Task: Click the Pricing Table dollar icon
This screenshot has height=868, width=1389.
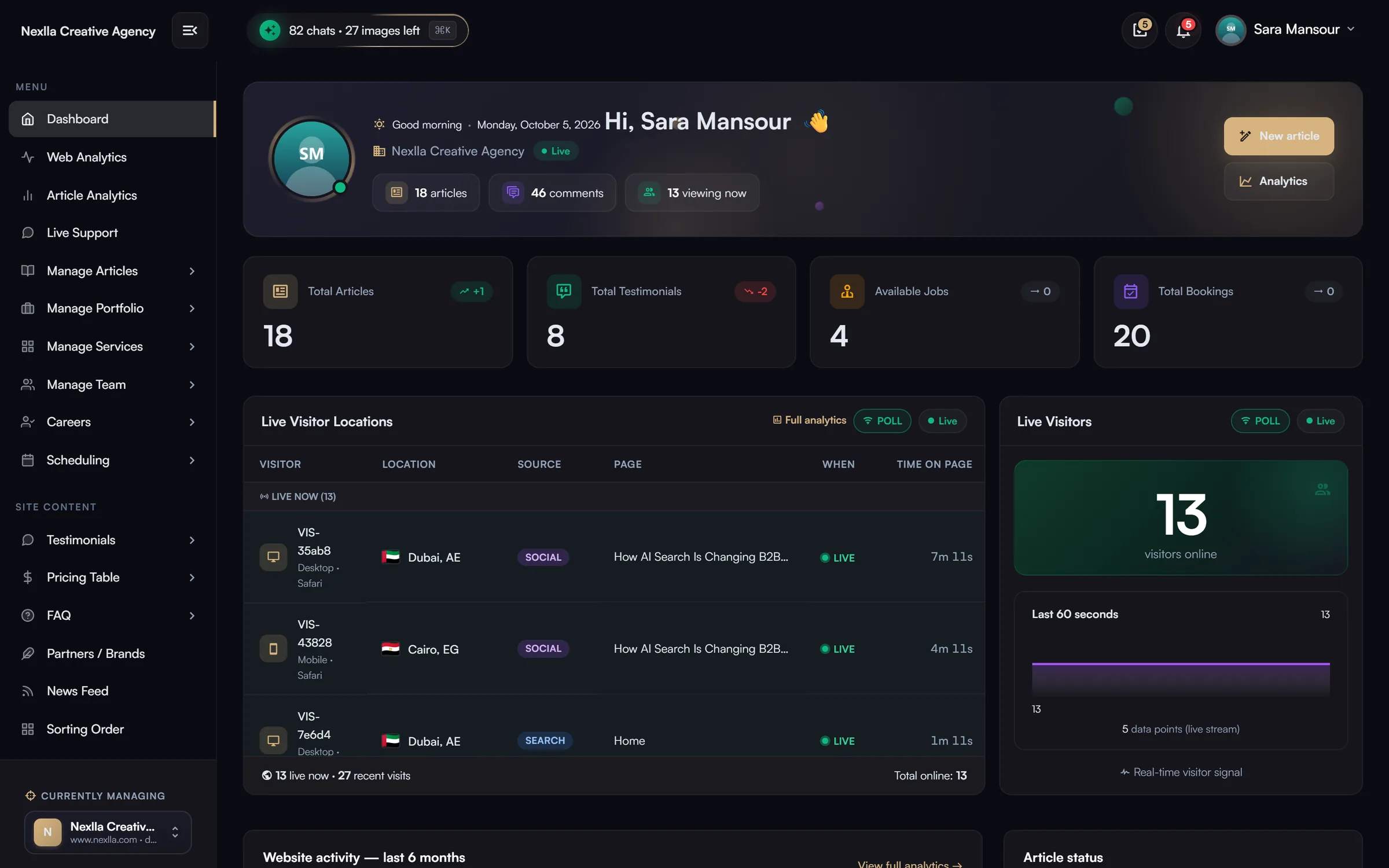Action: click(x=28, y=577)
